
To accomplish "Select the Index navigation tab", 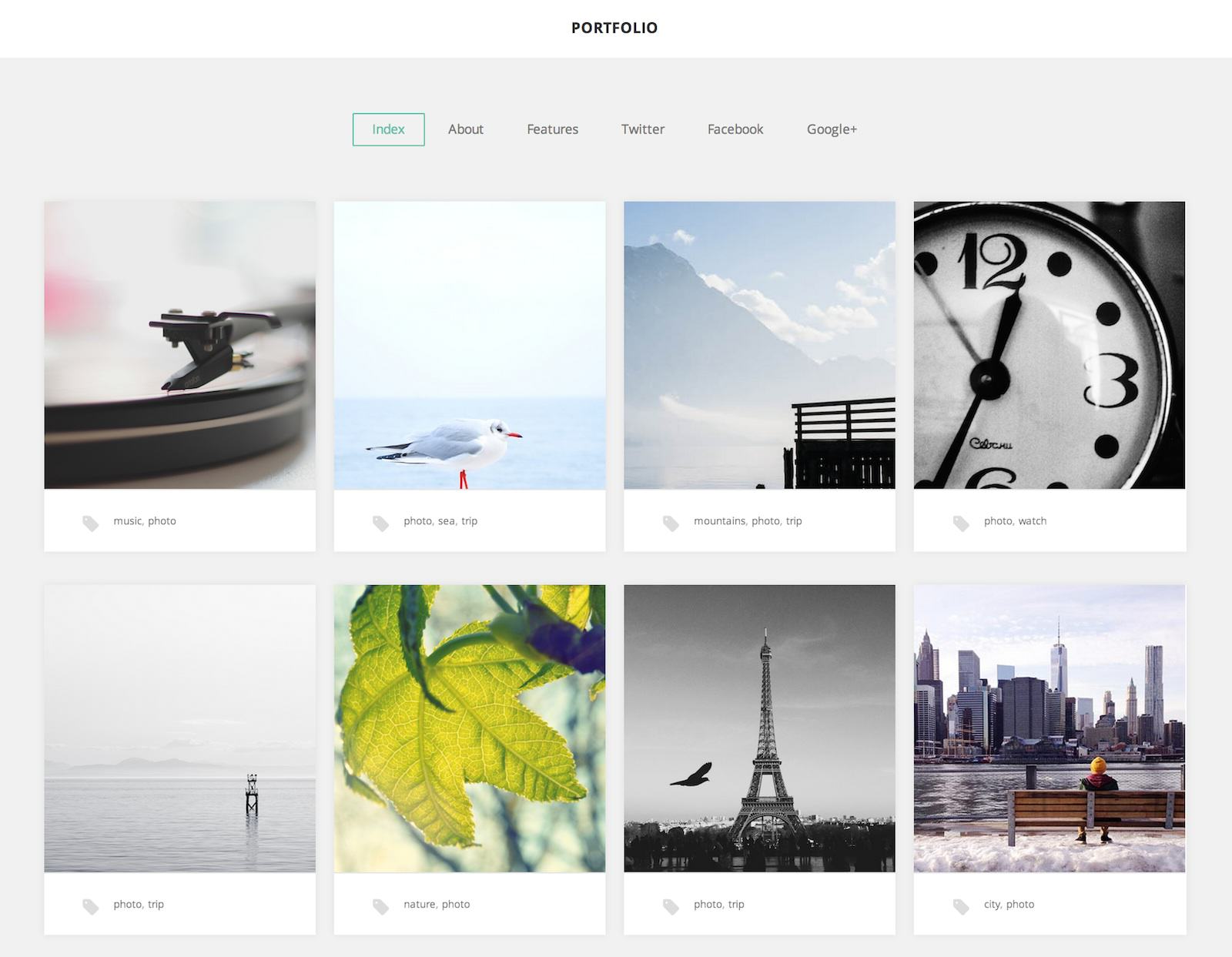I will 388,129.
